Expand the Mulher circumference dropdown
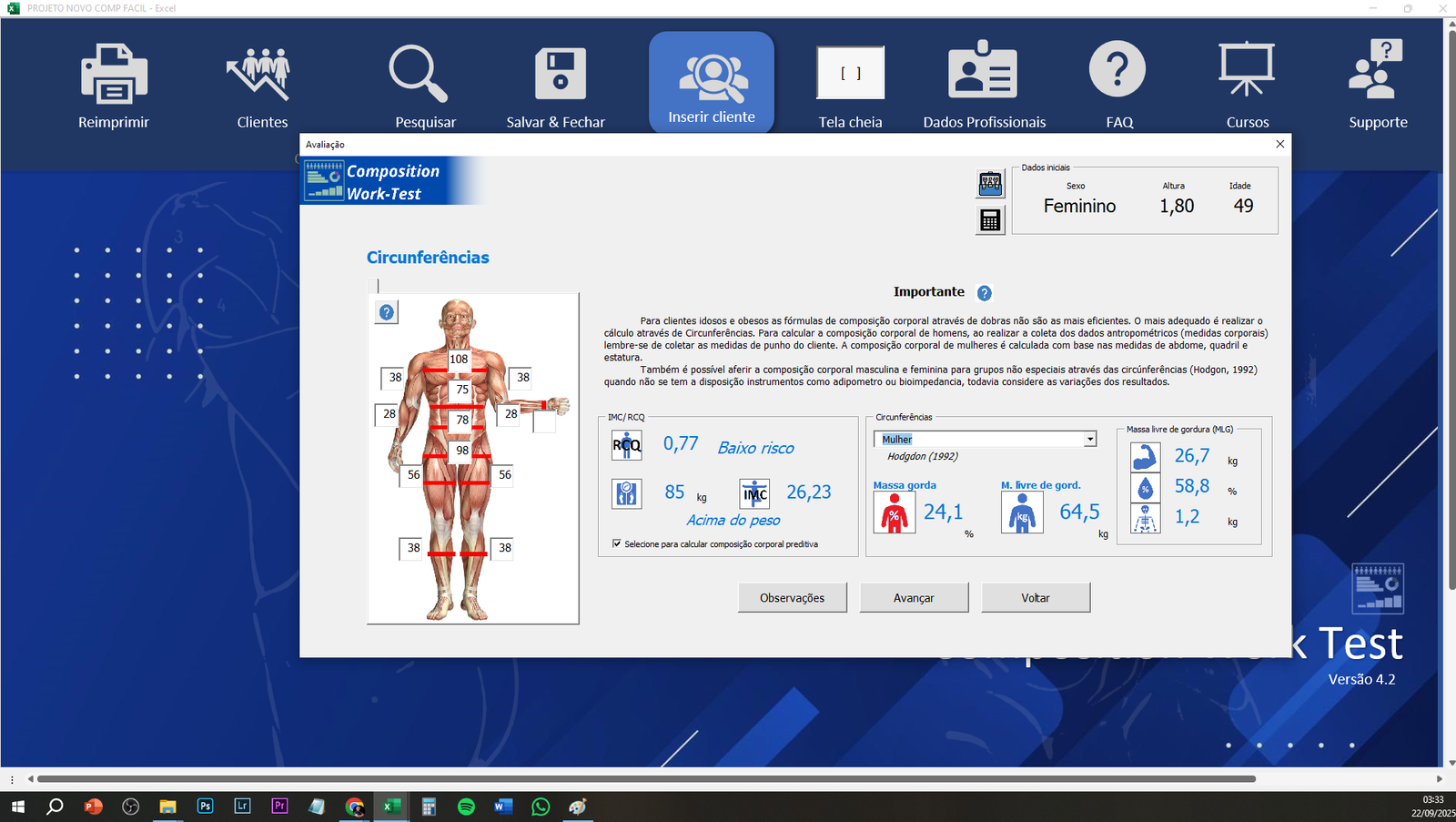Screen dimensions: 1456x822 1089,440
